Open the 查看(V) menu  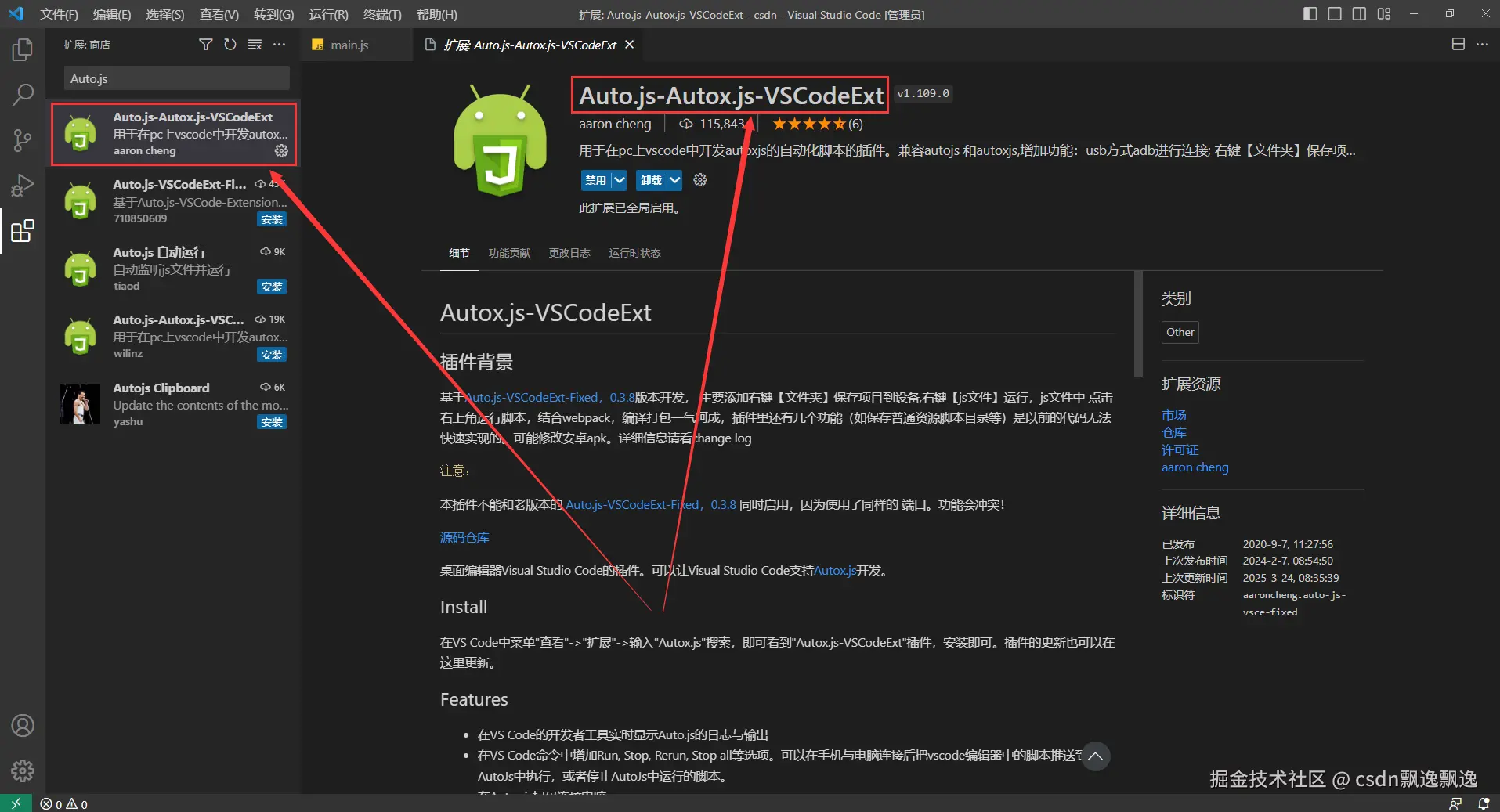tap(219, 15)
